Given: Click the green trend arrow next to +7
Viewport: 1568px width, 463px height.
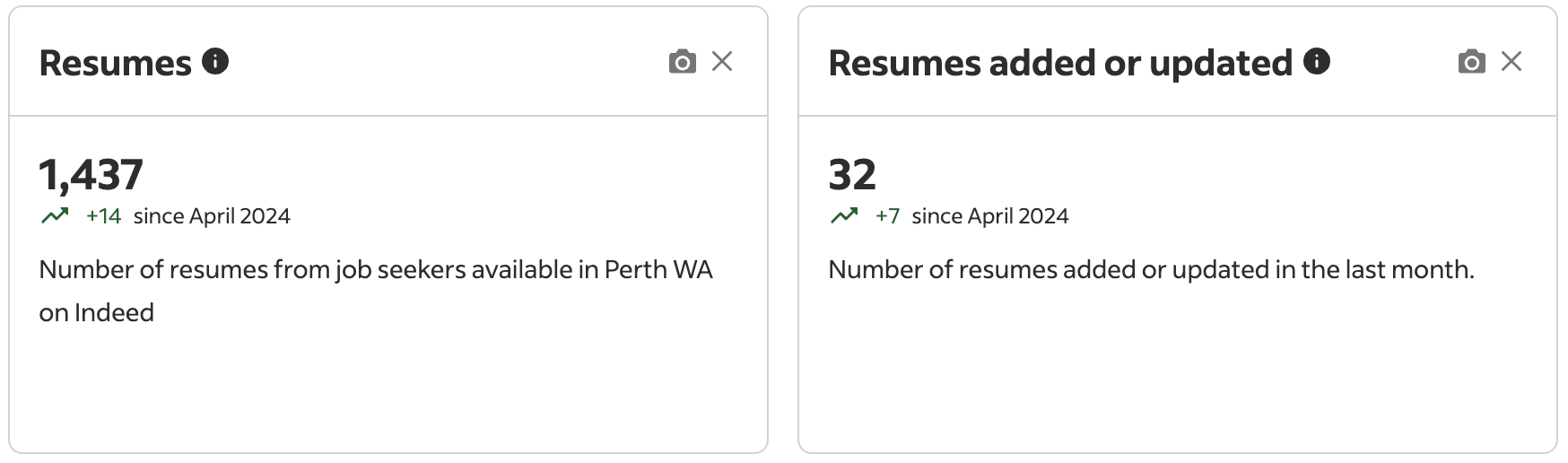Looking at the screenshot, I should tap(844, 216).
